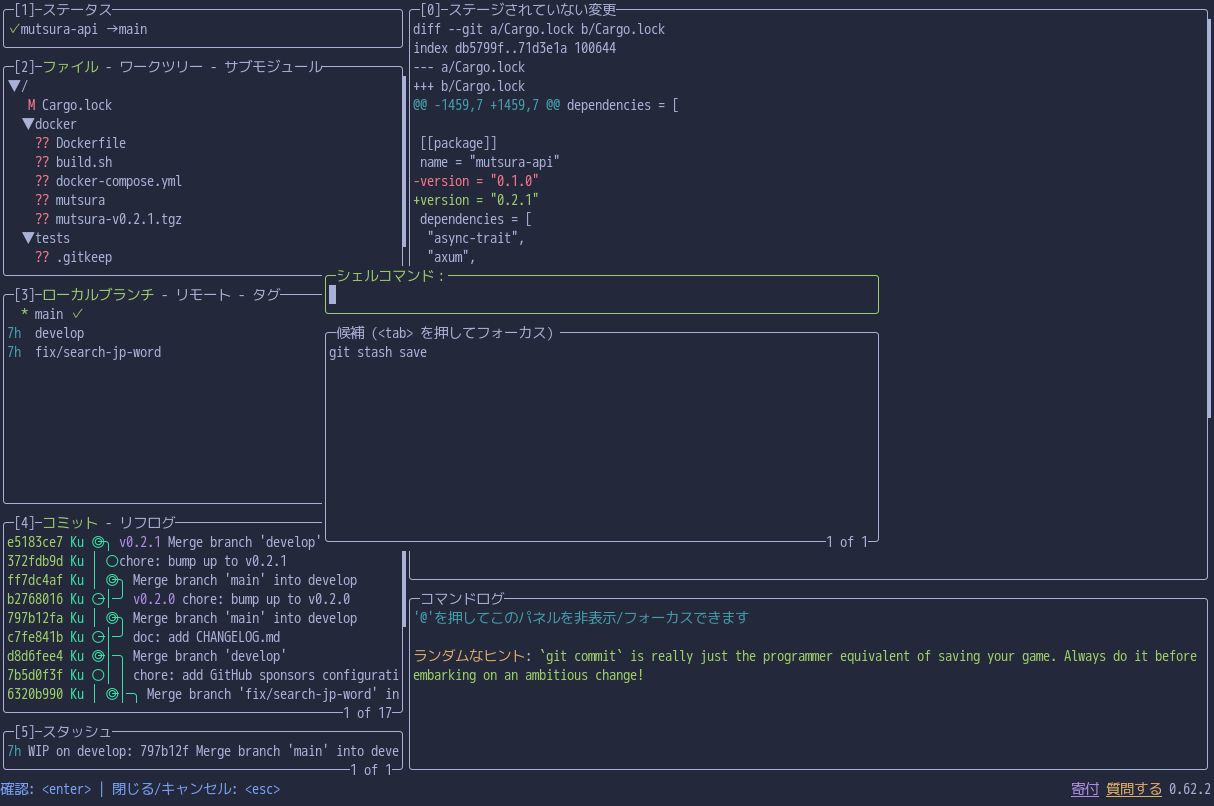Click 閉じる/キャンセル: <esc> hint
This screenshot has height=806, width=1214.
click(x=196, y=789)
